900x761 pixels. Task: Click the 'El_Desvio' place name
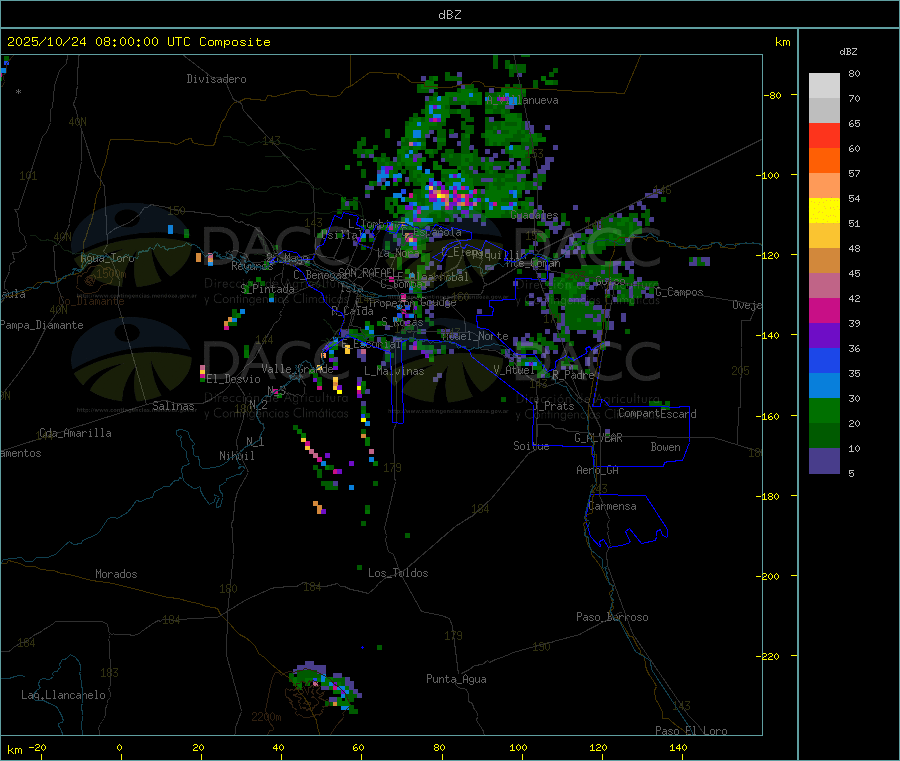click(233, 379)
